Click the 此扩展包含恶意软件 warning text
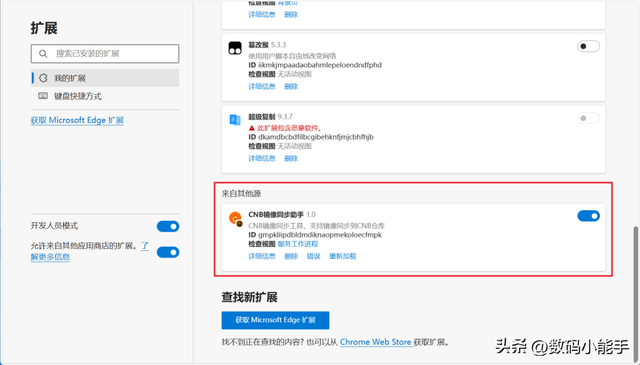The width and height of the screenshot is (640, 365). [x=289, y=128]
